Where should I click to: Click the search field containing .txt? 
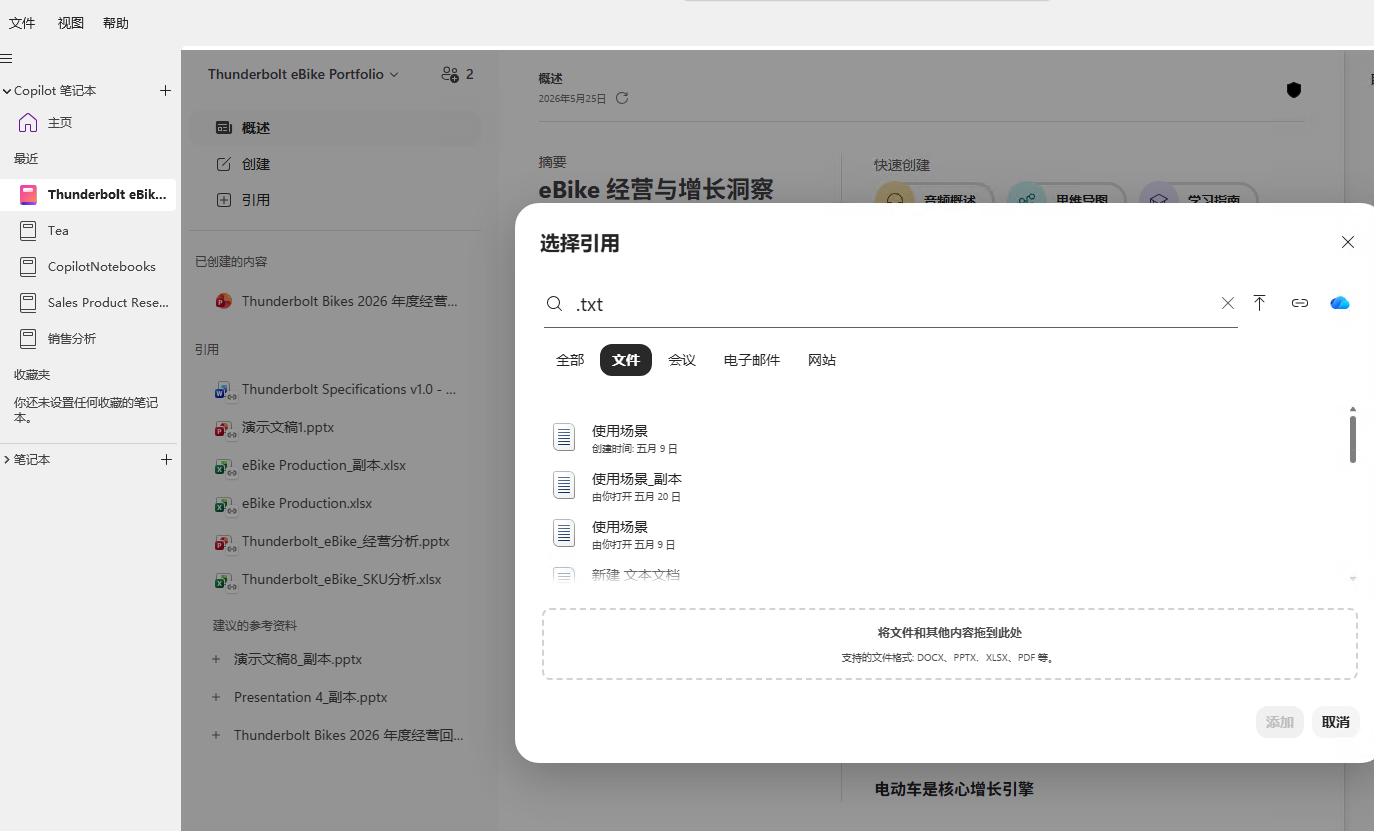point(890,304)
